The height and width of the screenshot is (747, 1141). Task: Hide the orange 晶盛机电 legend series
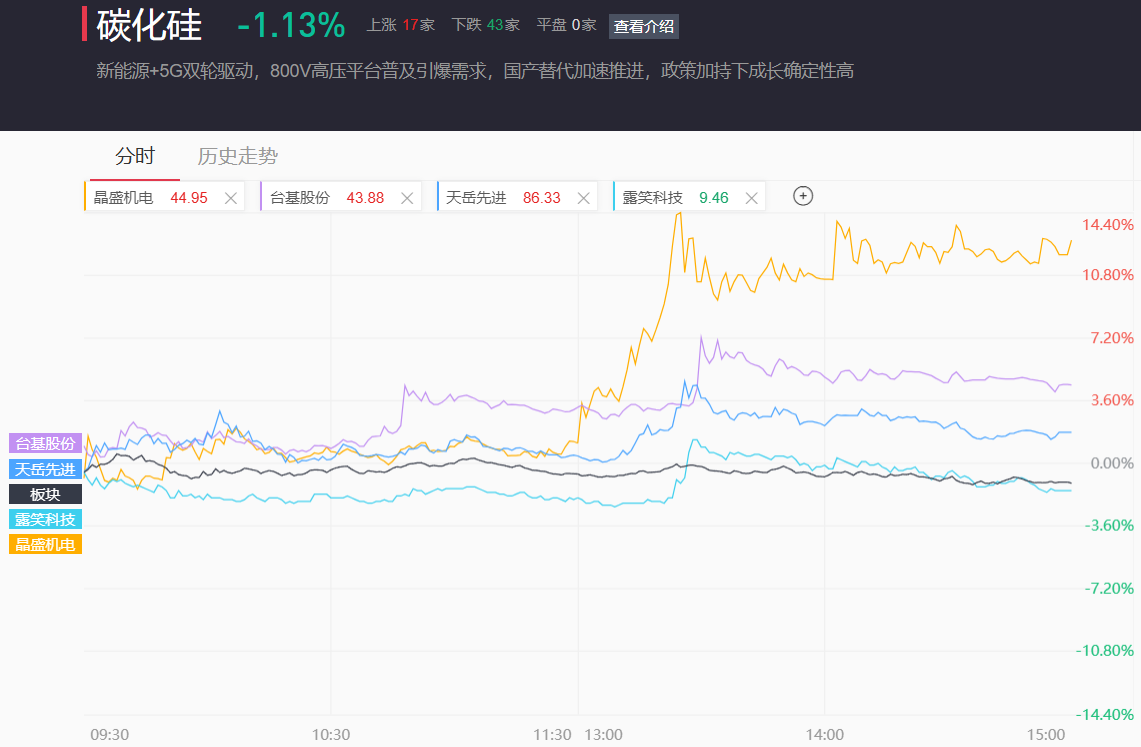[x=45, y=544]
